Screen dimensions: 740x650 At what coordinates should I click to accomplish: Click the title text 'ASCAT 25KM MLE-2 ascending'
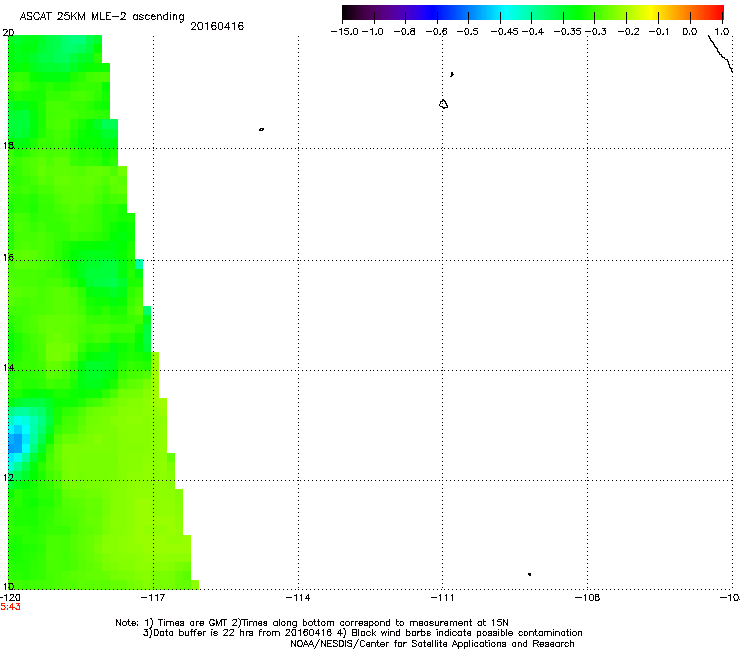click(102, 16)
